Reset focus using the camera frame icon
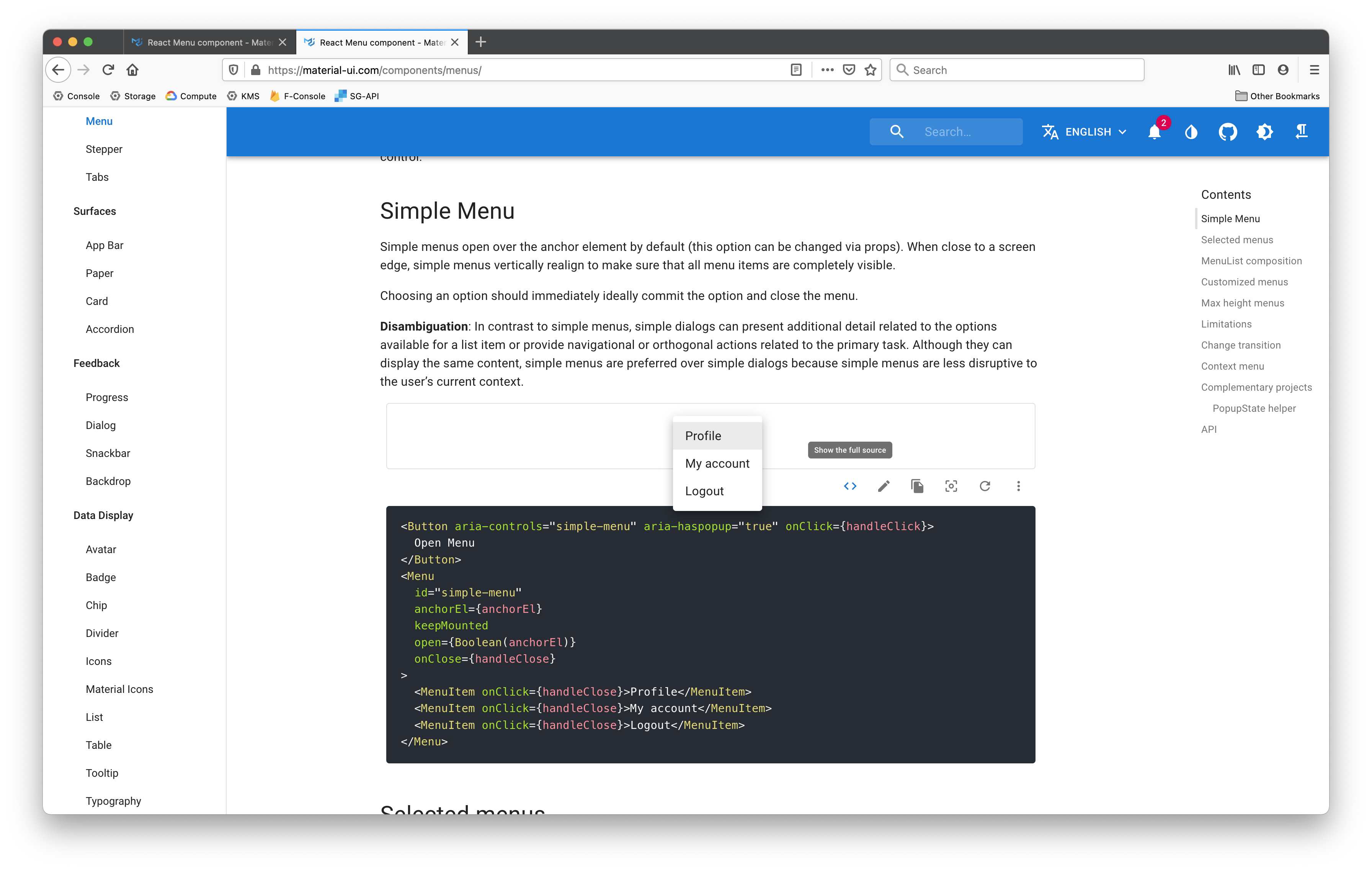This screenshot has width=1372, height=871. tap(951, 486)
